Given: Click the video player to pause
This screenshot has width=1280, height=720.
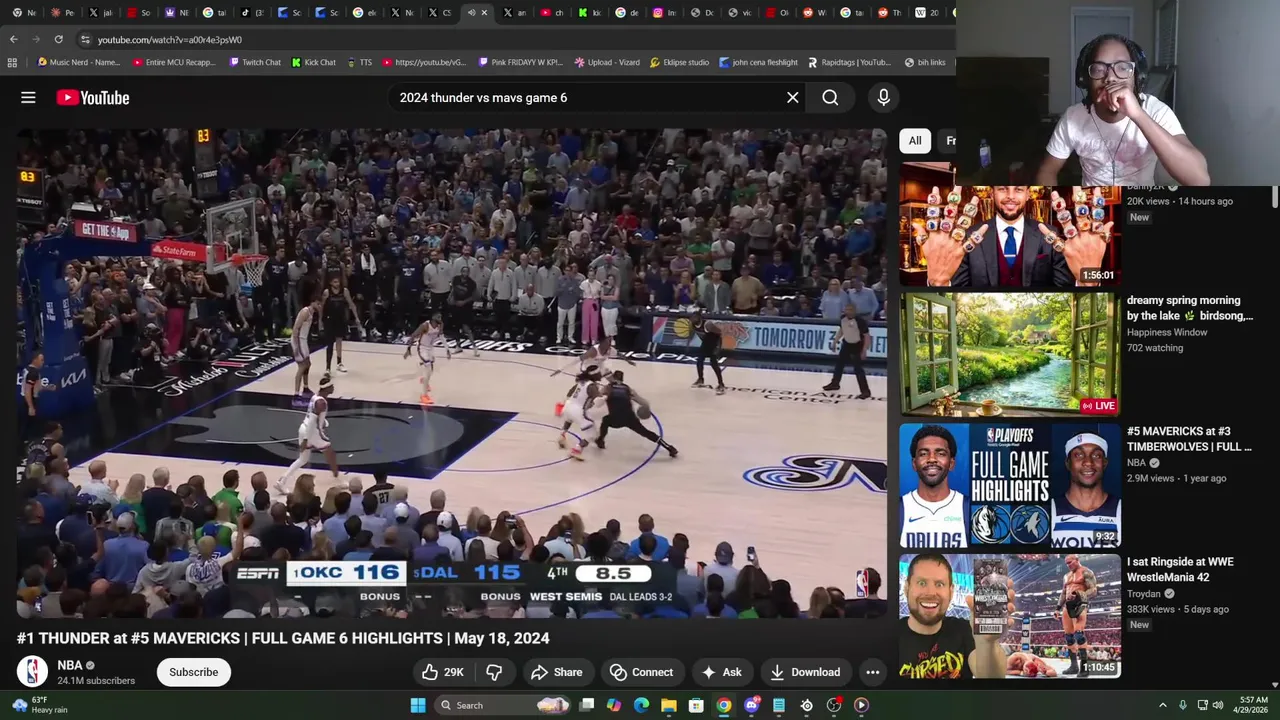Looking at the screenshot, I should pos(451,372).
